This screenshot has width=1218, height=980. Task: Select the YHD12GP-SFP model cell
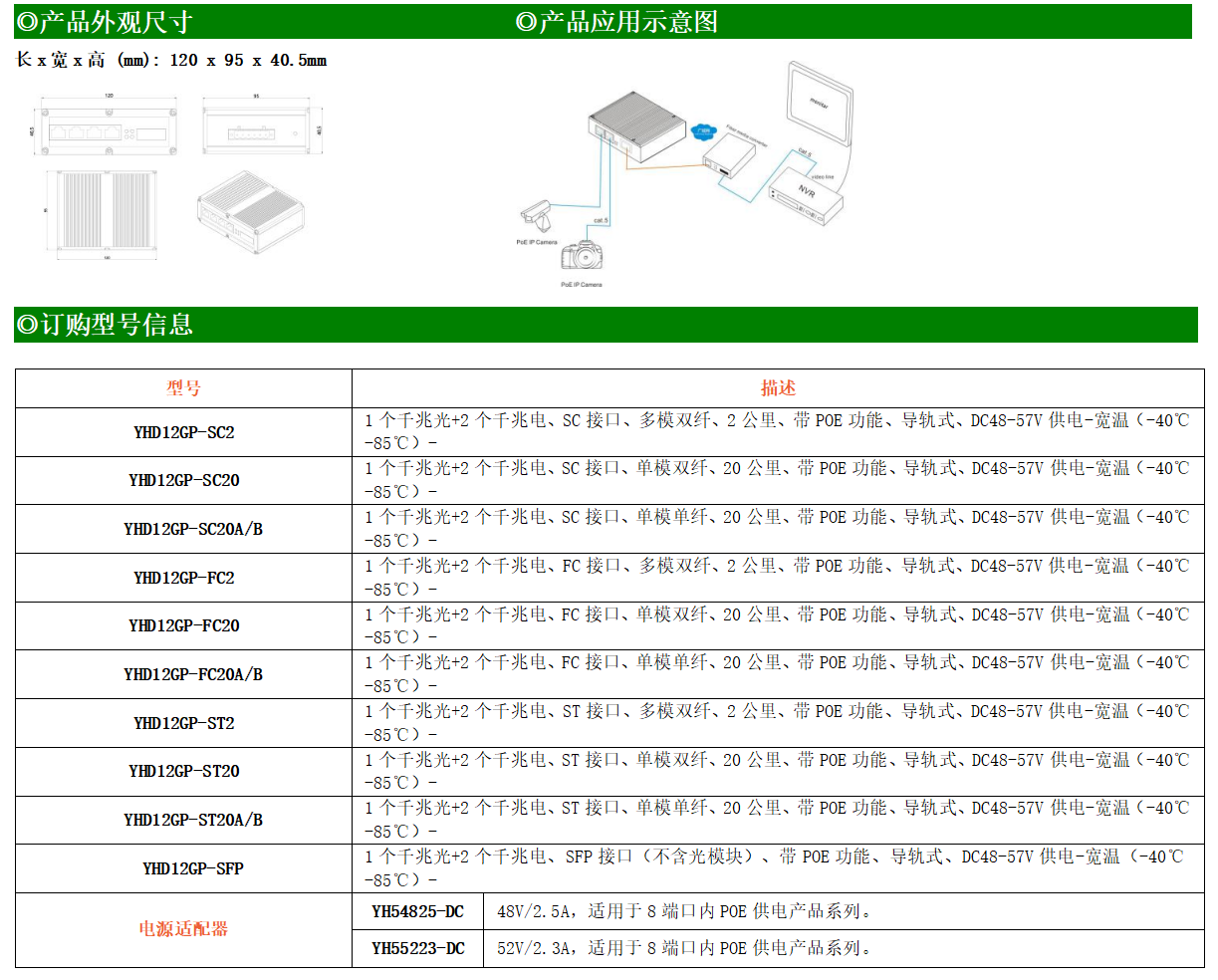point(183,868)
